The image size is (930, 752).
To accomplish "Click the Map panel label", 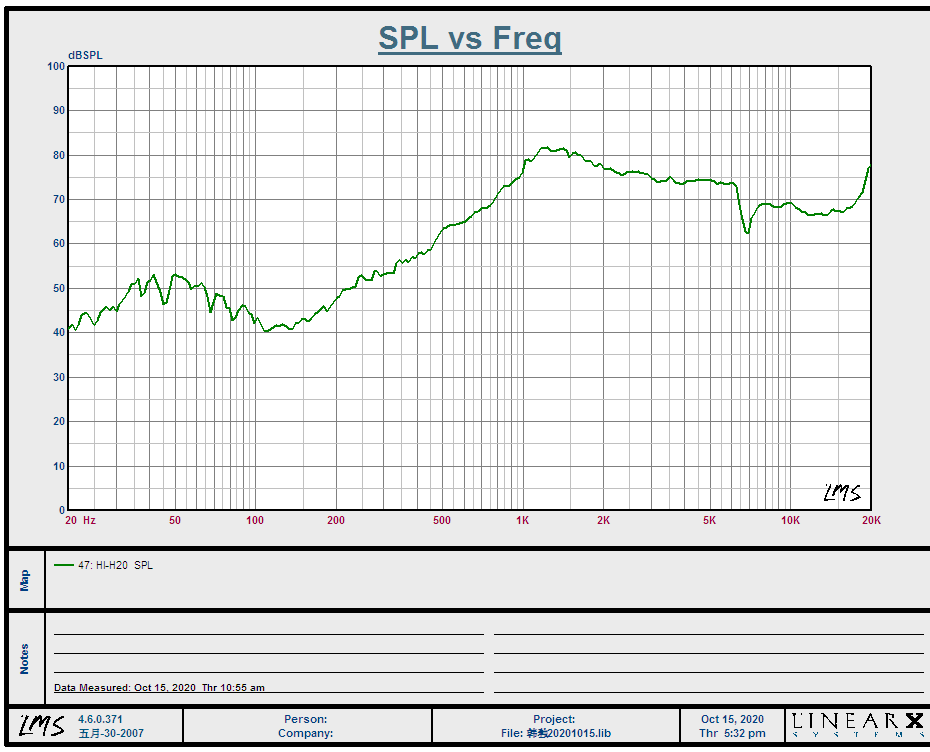I will tap(25, 579).
